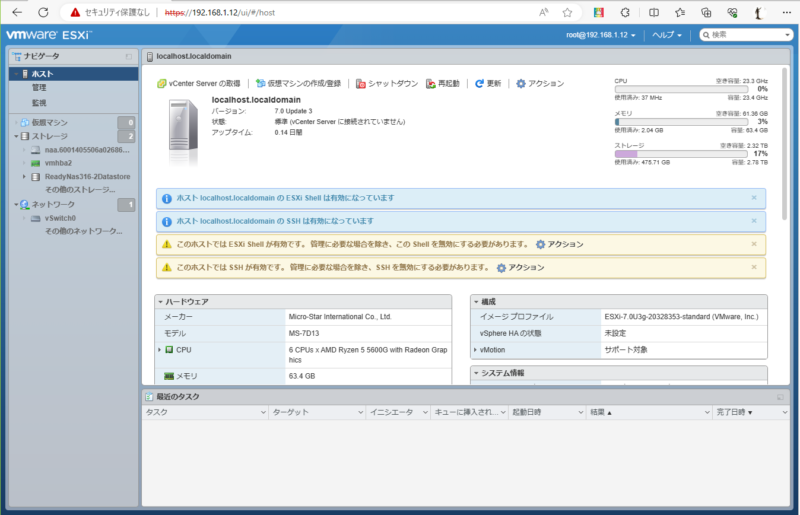
Task: Open the ヘルプ dropdown menu
Action: pyautogui.click(x=667, y=35)
